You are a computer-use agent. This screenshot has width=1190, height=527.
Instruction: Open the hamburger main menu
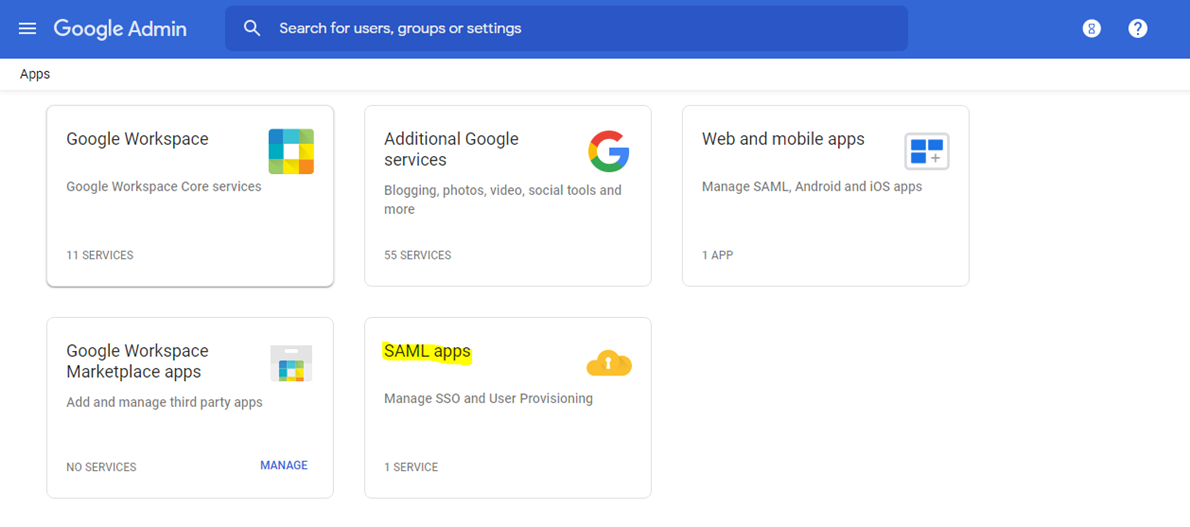click(x=27, y=29)
